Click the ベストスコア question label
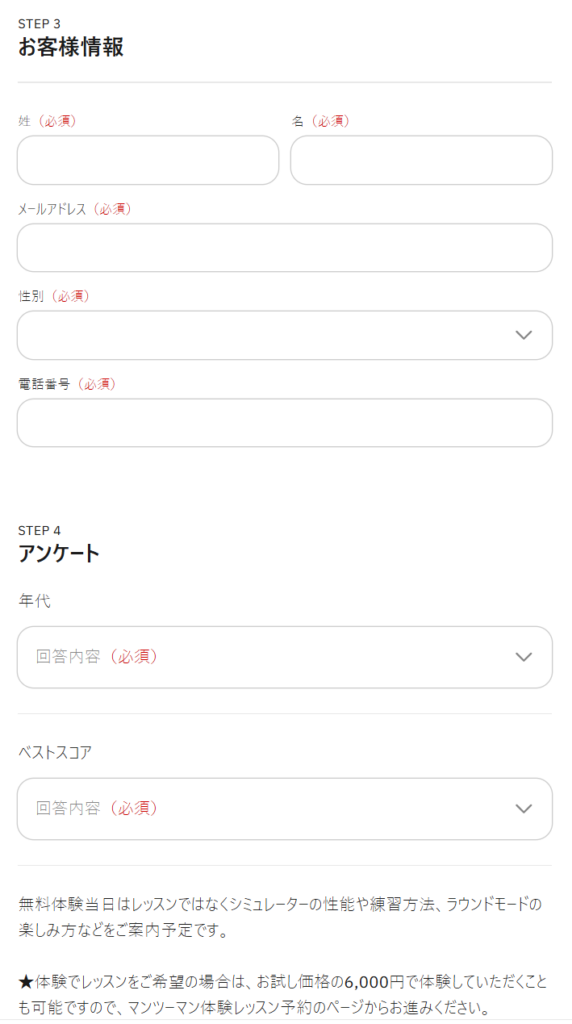The width and height of the screenshot is (572, 1024). click(55, 752)
